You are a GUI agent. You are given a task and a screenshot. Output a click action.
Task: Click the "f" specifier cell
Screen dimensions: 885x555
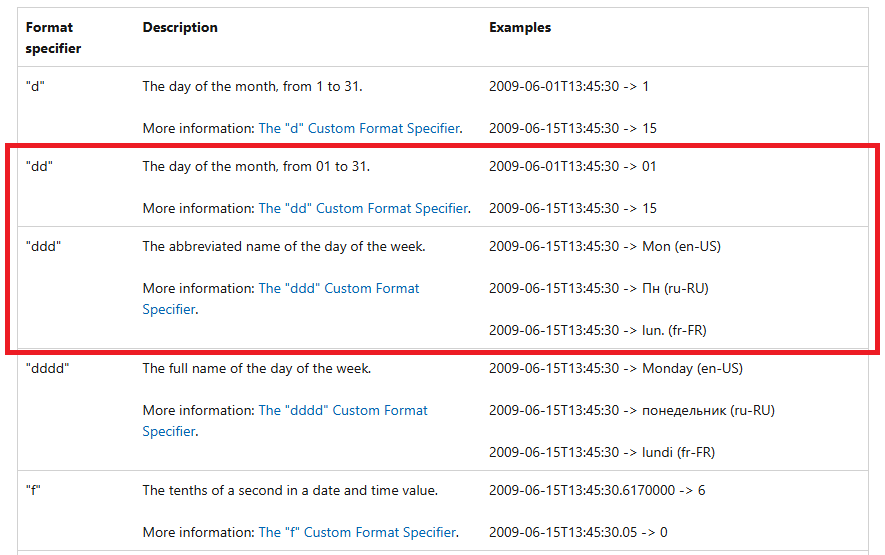coord(35,491)
